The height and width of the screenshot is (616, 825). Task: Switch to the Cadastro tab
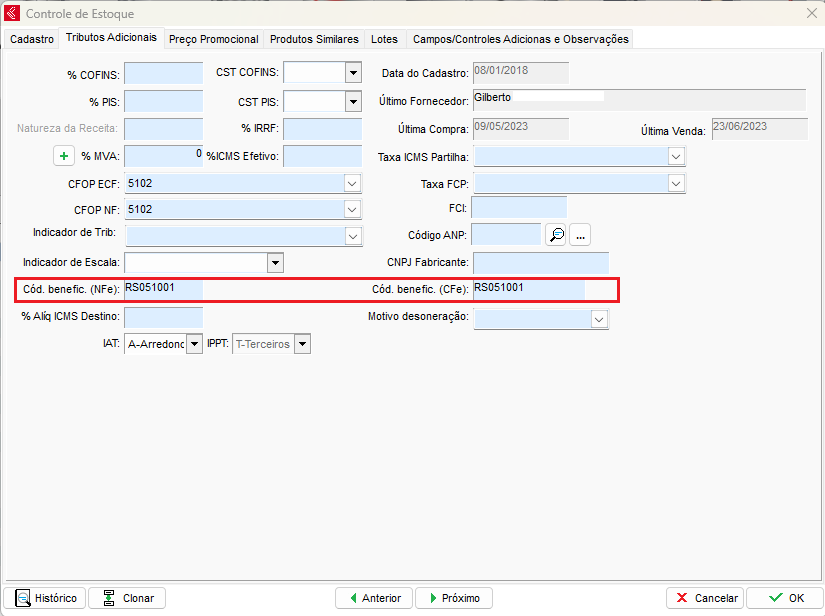click(x=32, y=39)
